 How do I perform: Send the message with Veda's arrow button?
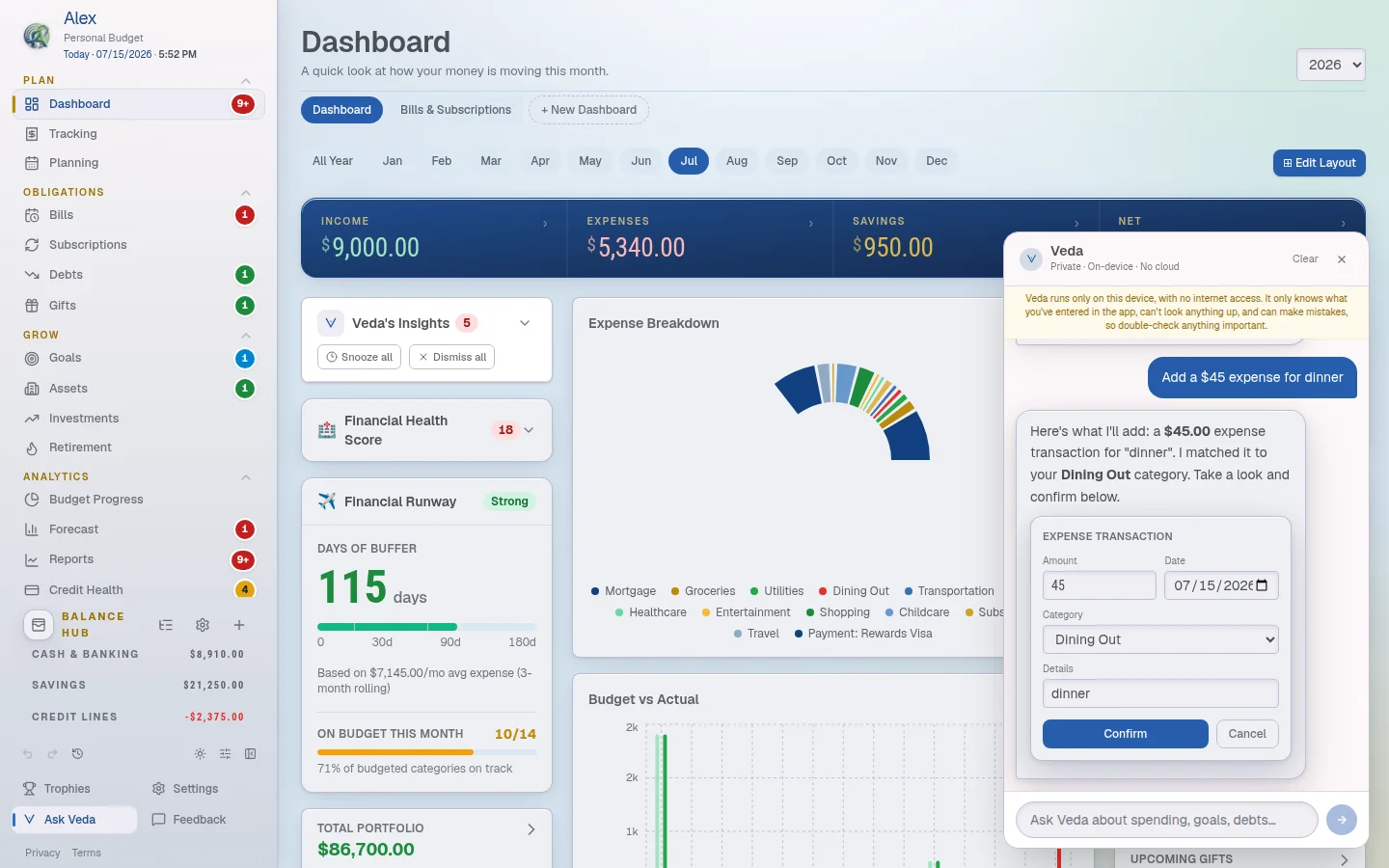click(1342, 820)
